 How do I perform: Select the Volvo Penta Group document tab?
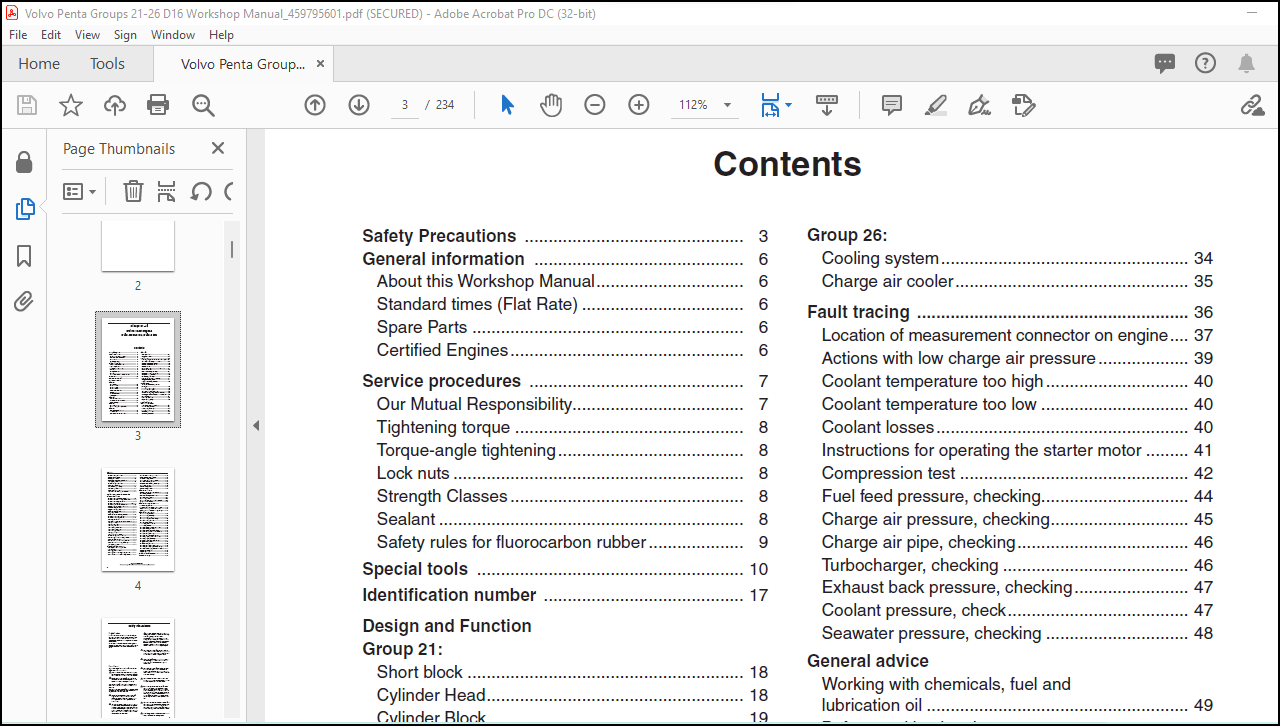click(x=243, y=64)
